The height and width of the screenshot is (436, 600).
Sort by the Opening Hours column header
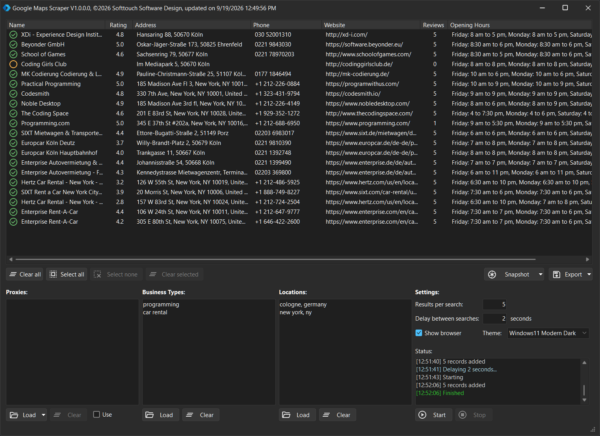(520, 25)
